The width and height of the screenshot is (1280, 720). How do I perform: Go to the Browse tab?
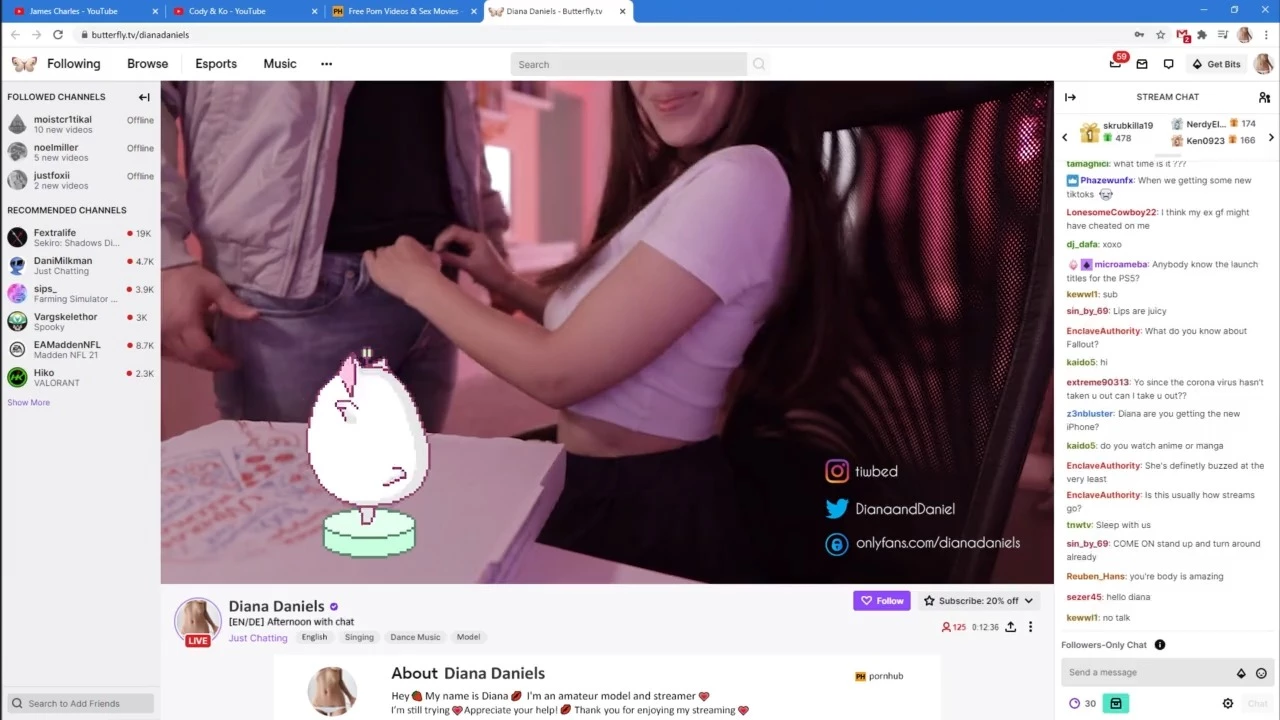pos(147,64)
